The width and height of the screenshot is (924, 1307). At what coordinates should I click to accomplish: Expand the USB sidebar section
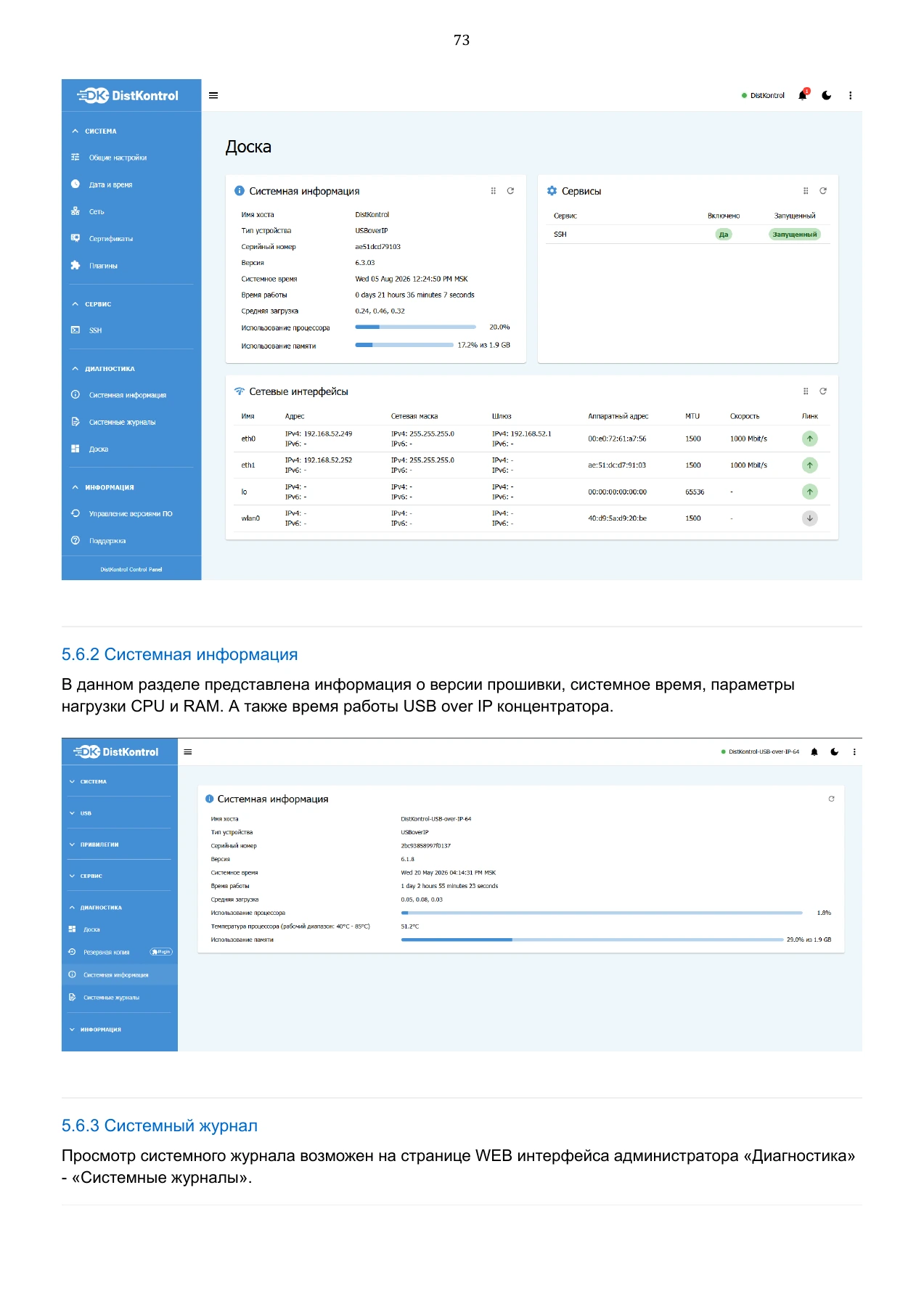pos(86,813)
